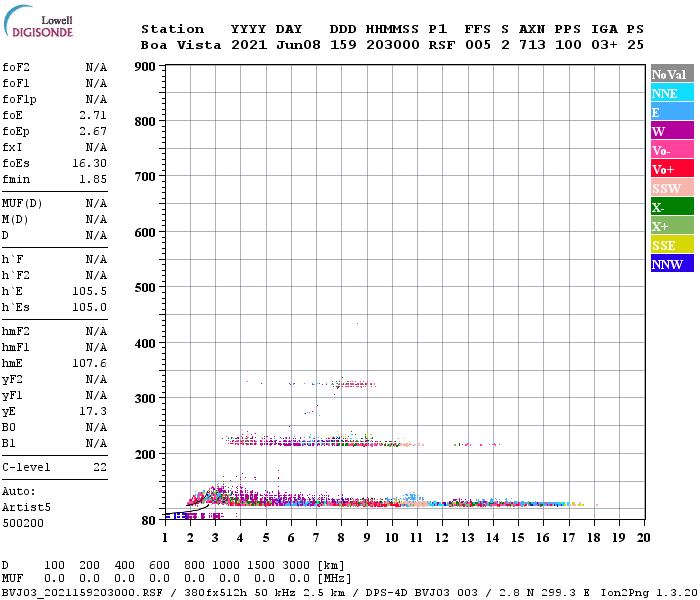Click the Lowell Digisonde logo
The width and height of the screenshot is (700, 600).
click(x=38, y=21)
